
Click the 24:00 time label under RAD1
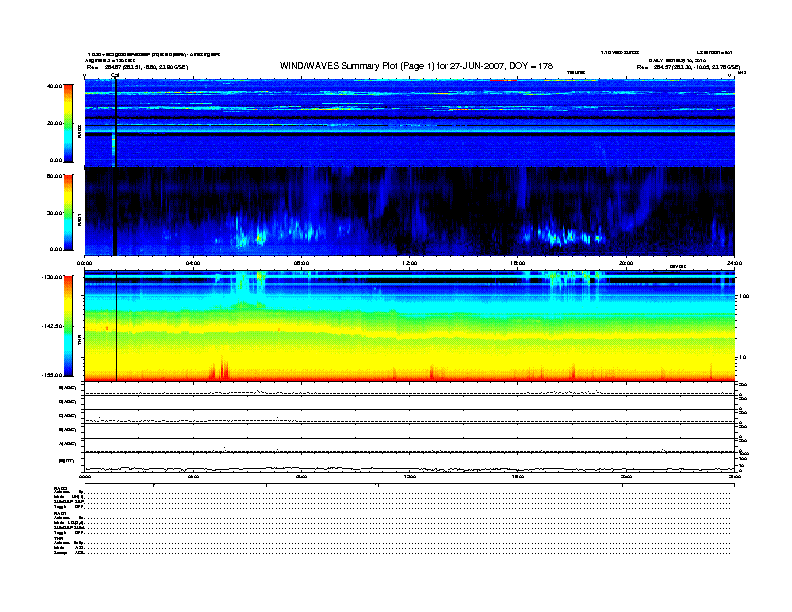tap(734, 263)
